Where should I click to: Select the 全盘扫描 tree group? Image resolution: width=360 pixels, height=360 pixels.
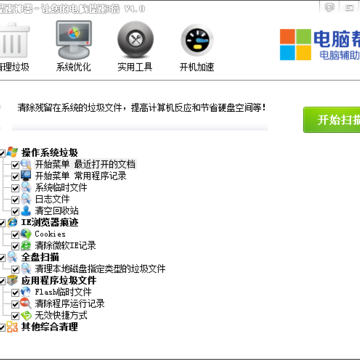click(x=40, y=257)
